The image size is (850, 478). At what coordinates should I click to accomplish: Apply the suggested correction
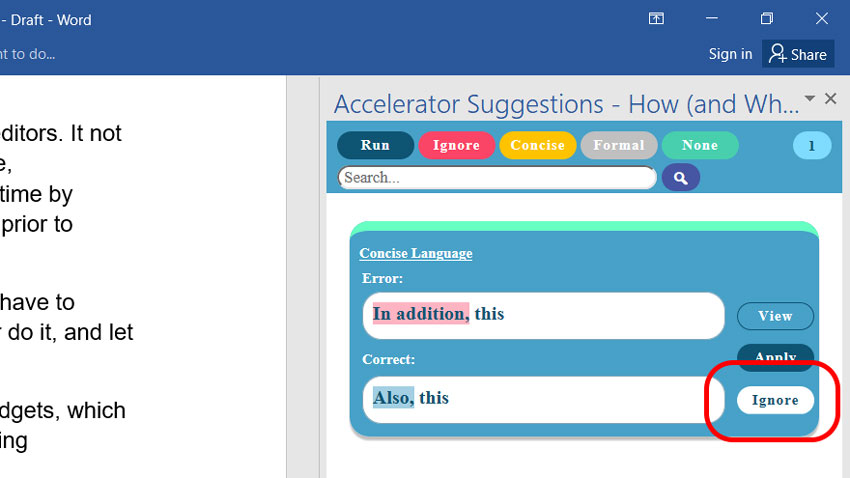(775, 357)
